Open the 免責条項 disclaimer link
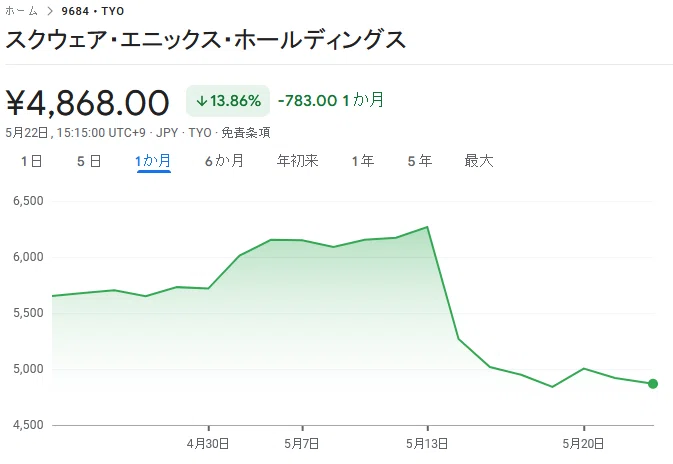This screenshot has width=673, height=464. click(246, 133)
